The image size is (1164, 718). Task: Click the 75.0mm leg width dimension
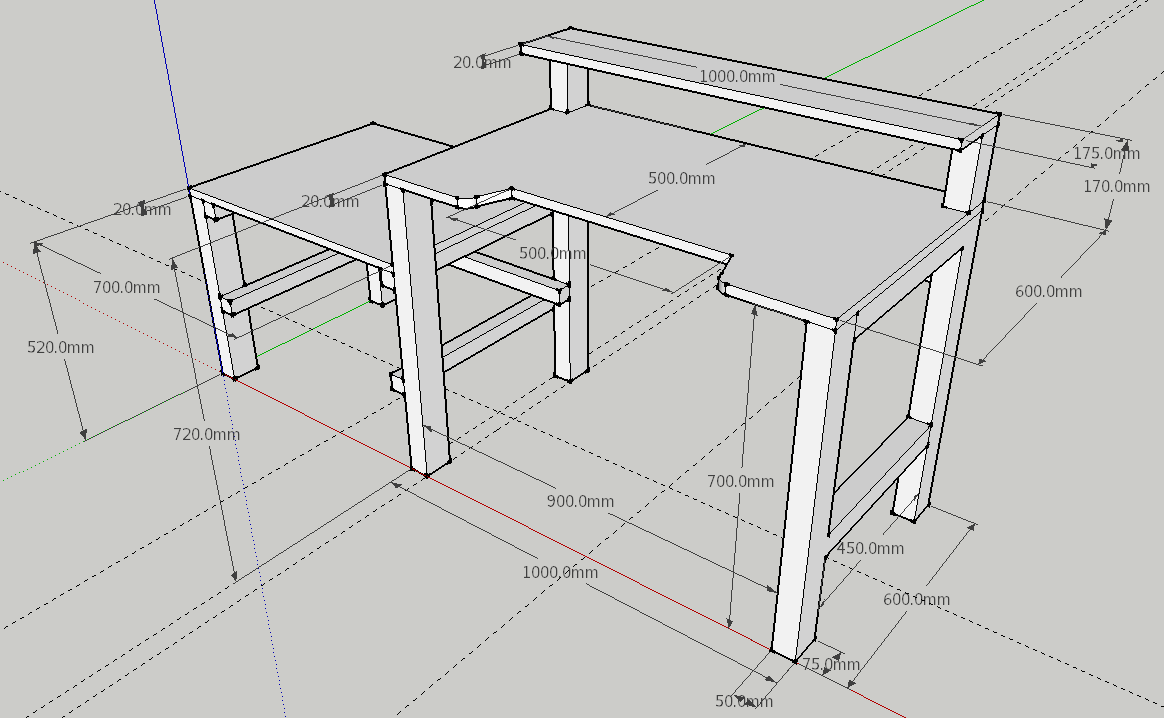coord(831,661)
